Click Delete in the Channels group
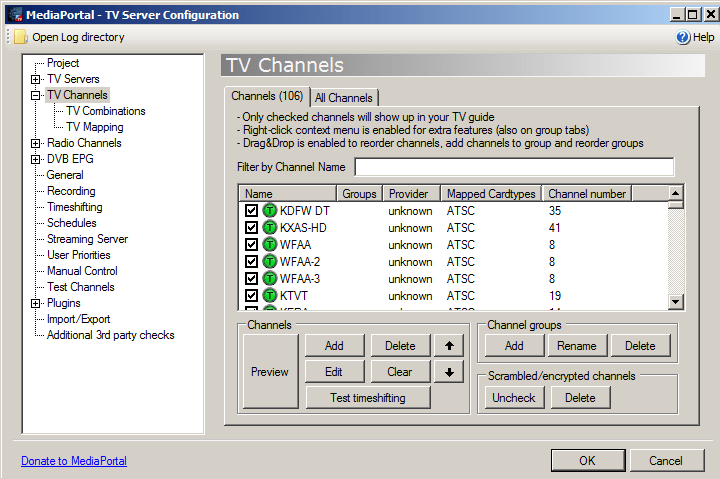720x479 pixels. (x=400, y=346)
